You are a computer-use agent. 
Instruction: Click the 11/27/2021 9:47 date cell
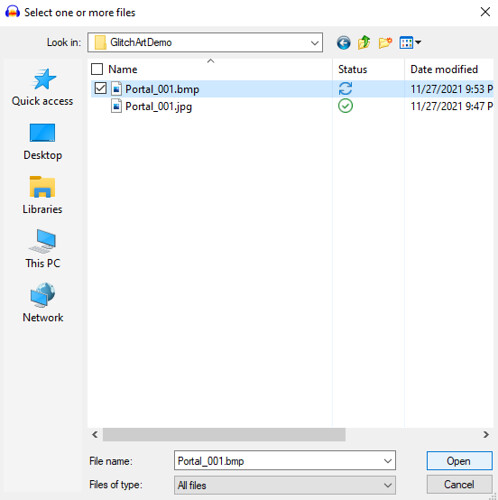452,106
